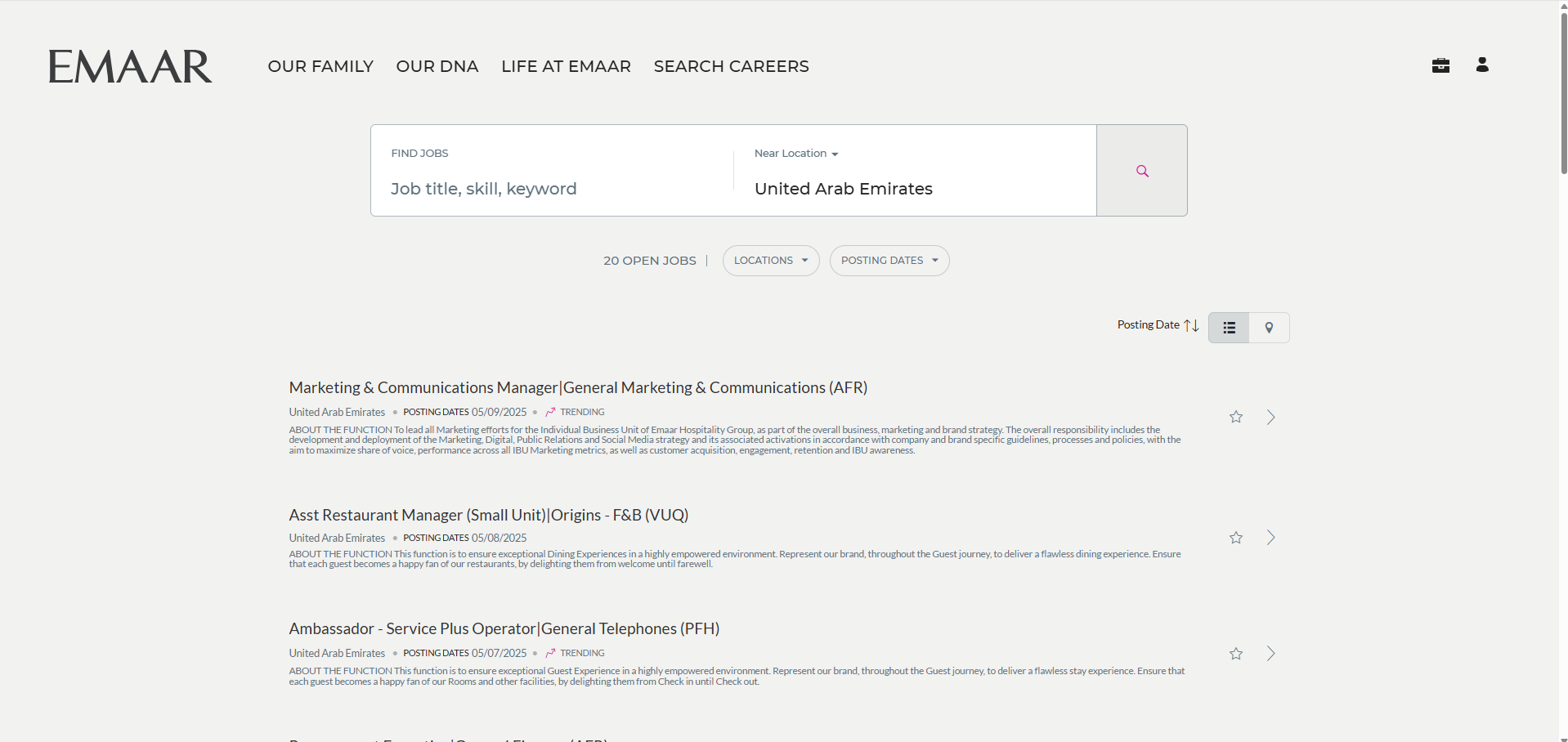This screenshot has height=742, width=1568.
Task: Click Posting Date sort label
Action: click(1148, 325)
